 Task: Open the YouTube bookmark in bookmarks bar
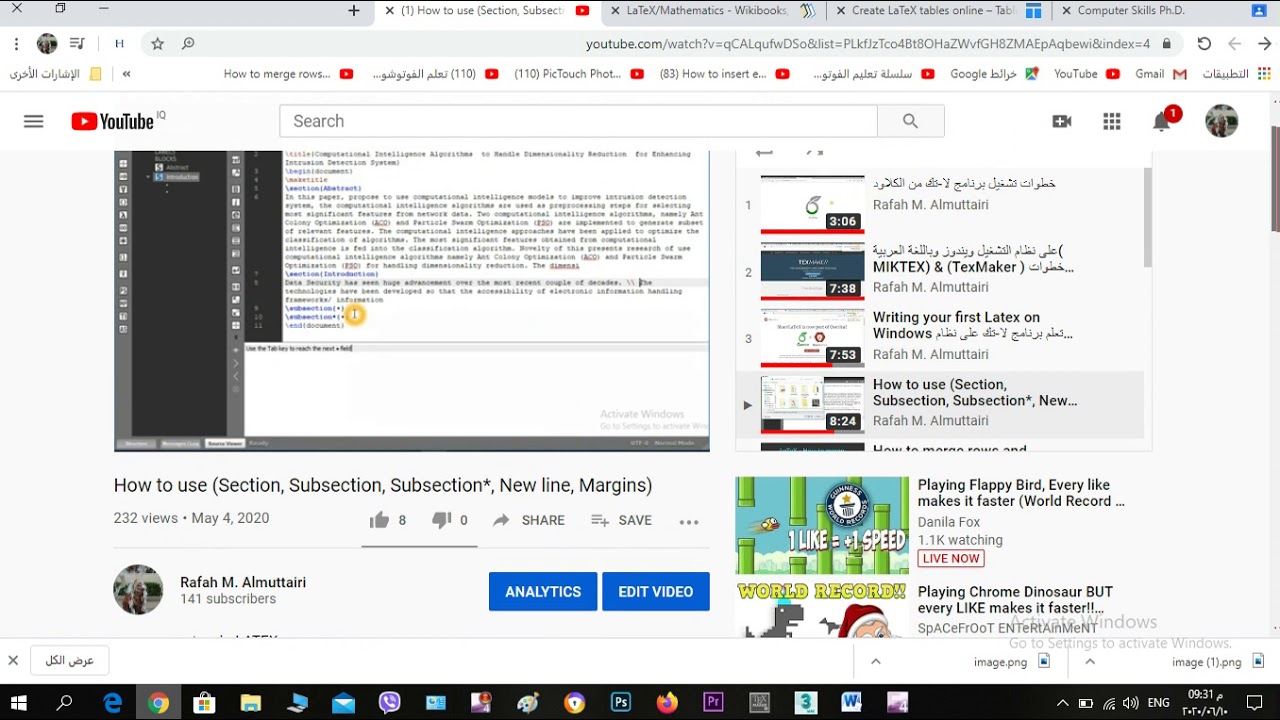pyautogui.click(x=1086, y=74)
